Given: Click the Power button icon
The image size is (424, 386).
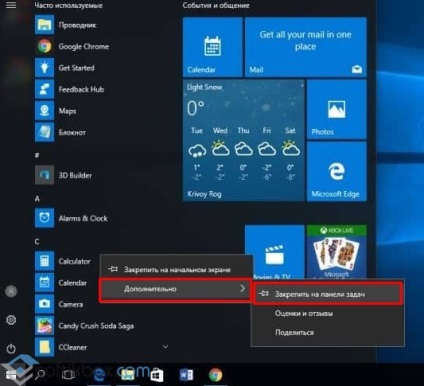Looking at the screenshot, I should (11, 349).
